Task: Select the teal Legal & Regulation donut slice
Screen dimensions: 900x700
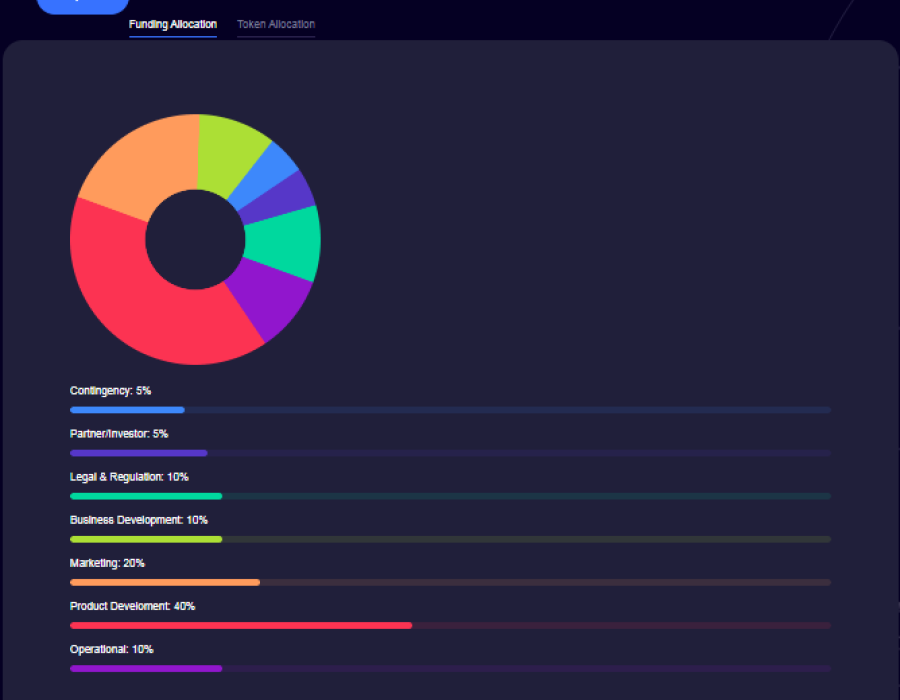Action: pyautogui.click(x=285, y=243)
